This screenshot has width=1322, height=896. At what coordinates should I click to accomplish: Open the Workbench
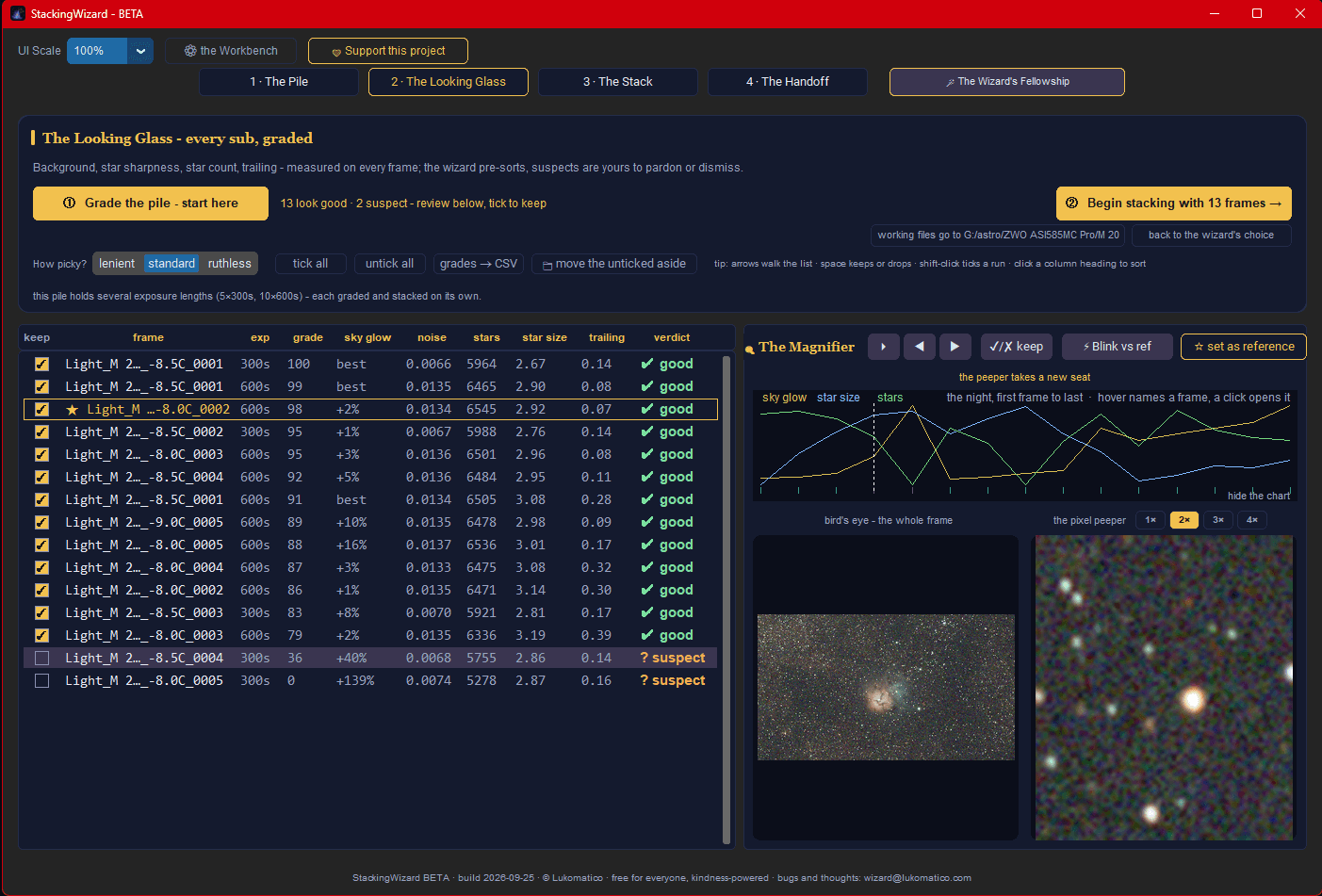coord(231,51)
